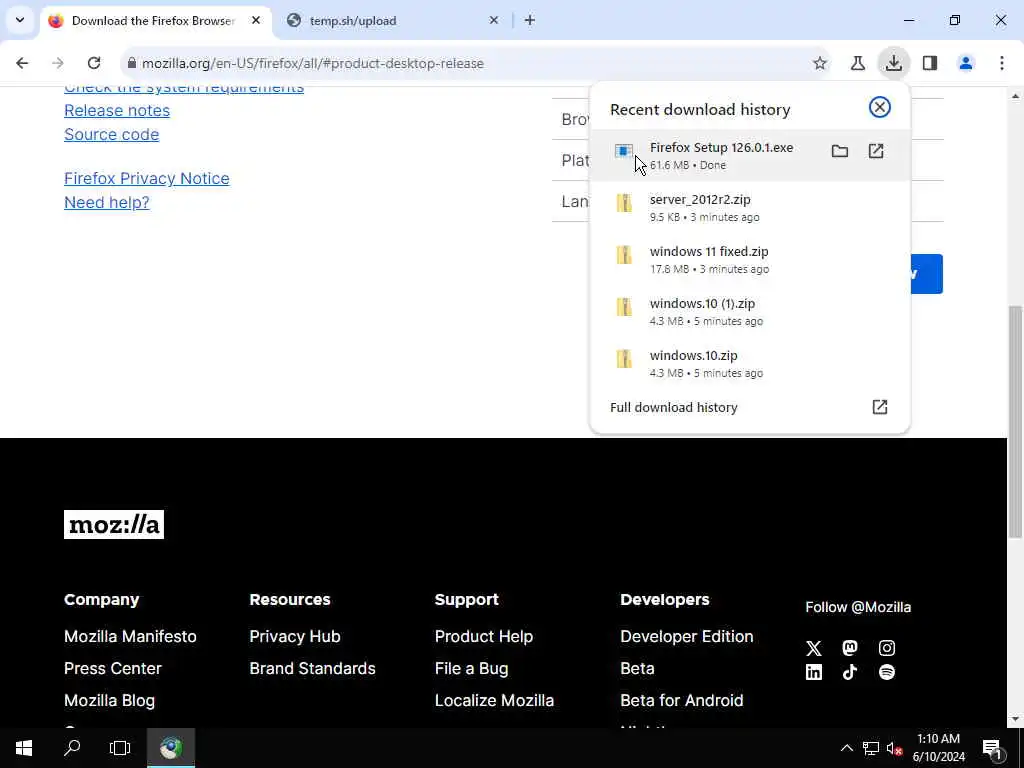Image resolution: width=1024 pixels, height=768 pixels.
Task: Select windows.10.zip download entry
Action: pos(750,364)
